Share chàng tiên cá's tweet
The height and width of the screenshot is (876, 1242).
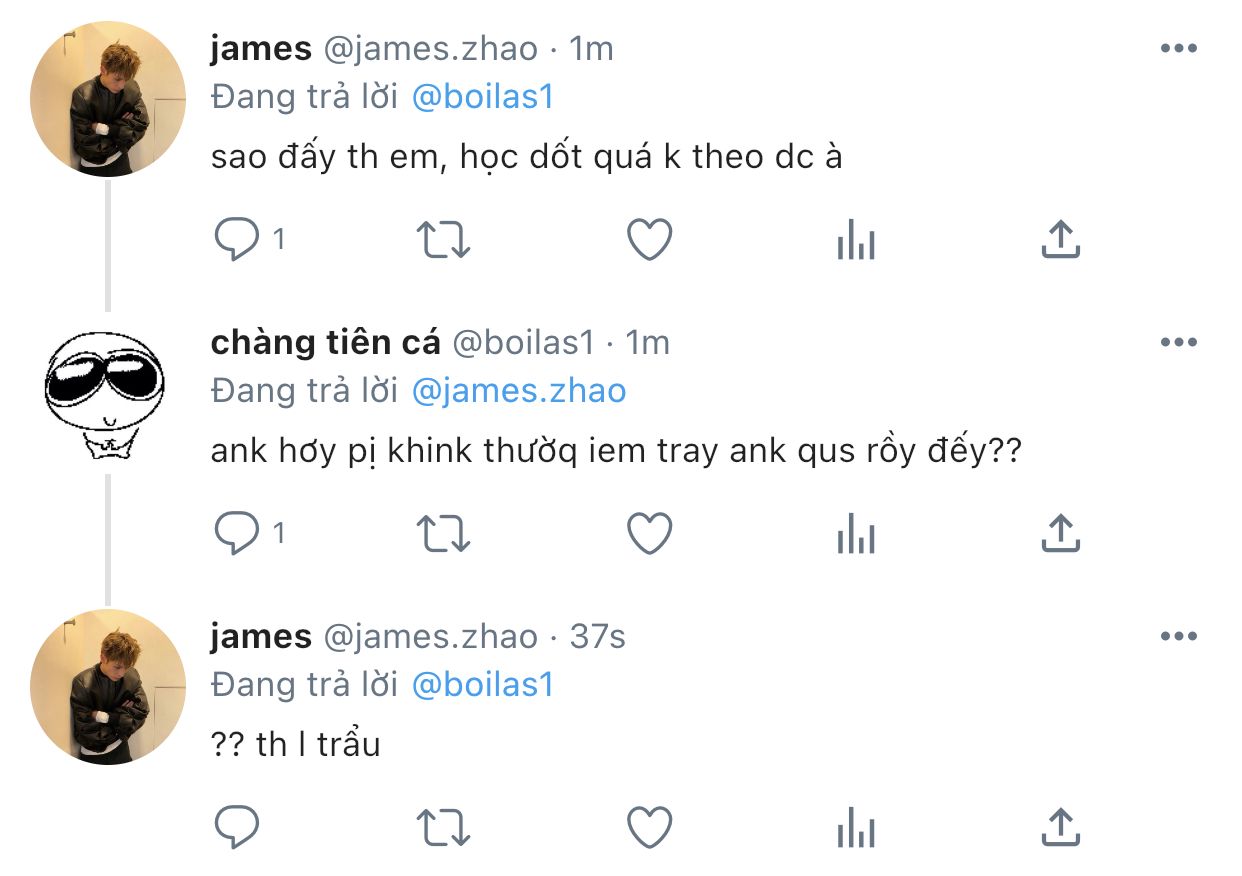coord(1060,534)
